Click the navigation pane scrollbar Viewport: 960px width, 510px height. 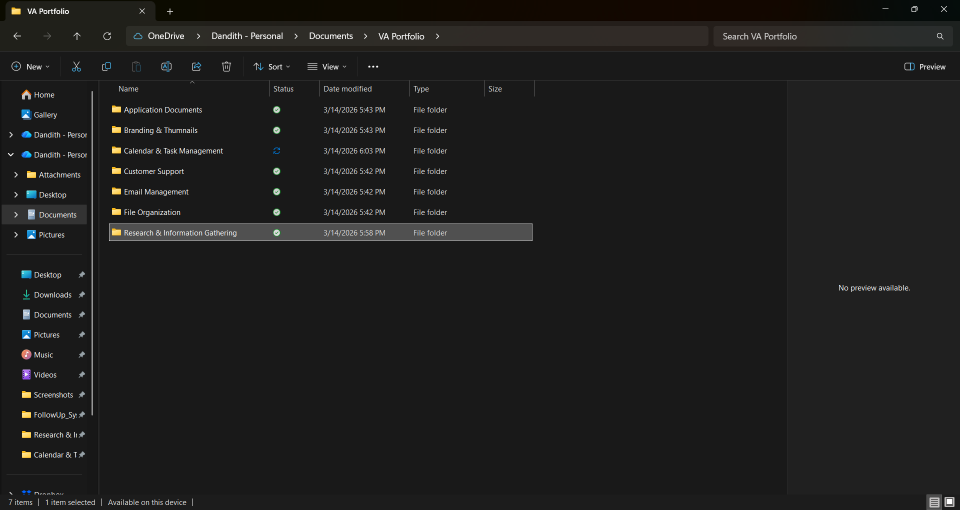coord(92,253)
